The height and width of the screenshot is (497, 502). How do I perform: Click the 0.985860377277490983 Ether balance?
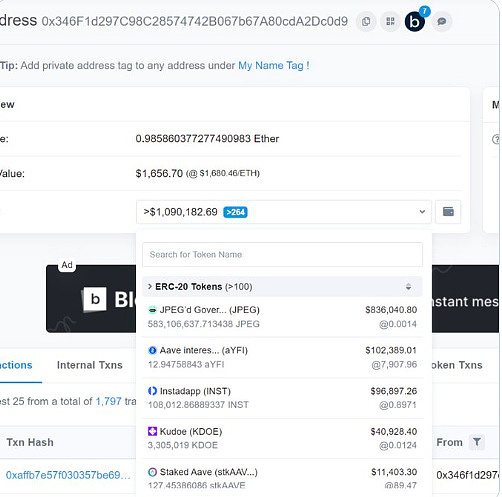tap(207, 138)
